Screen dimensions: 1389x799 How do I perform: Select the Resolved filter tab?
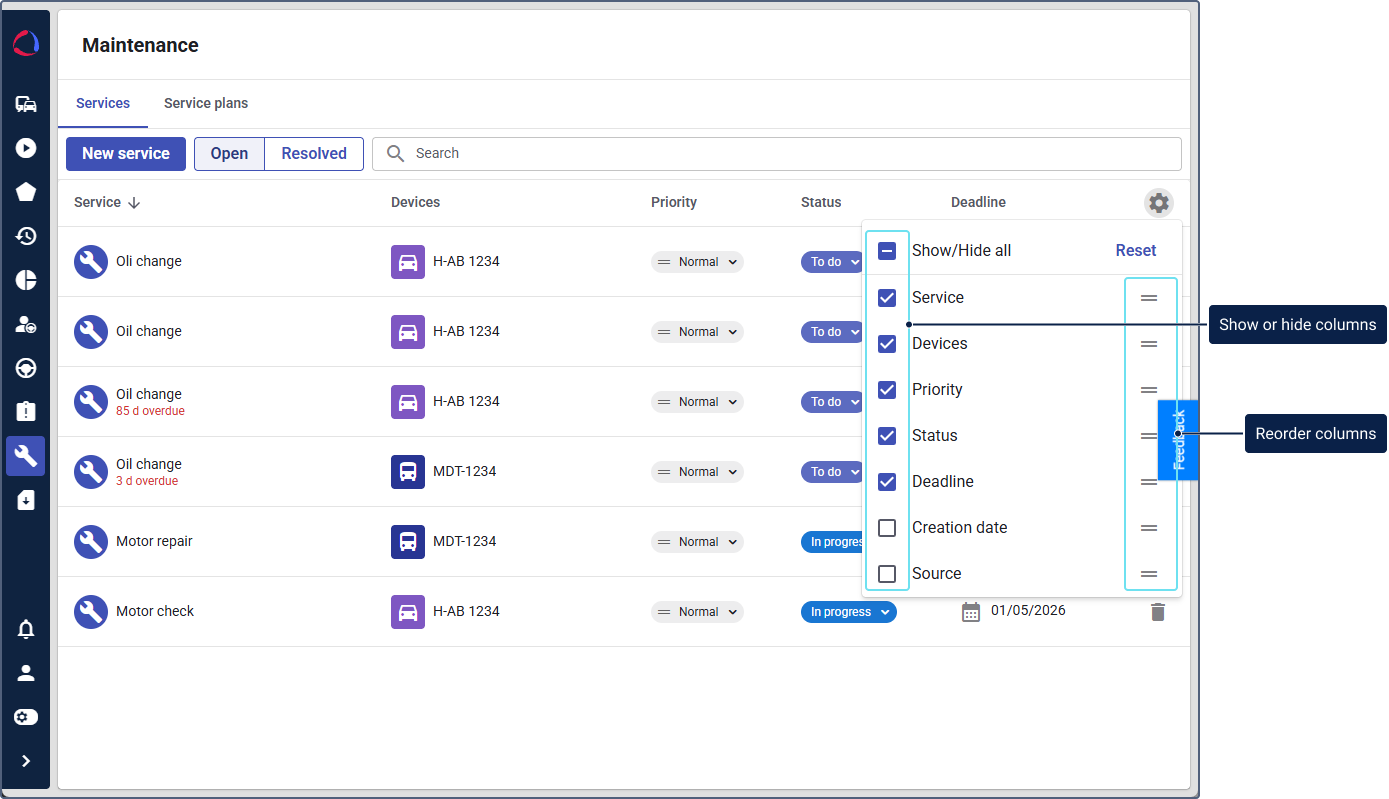click(314, 154)
